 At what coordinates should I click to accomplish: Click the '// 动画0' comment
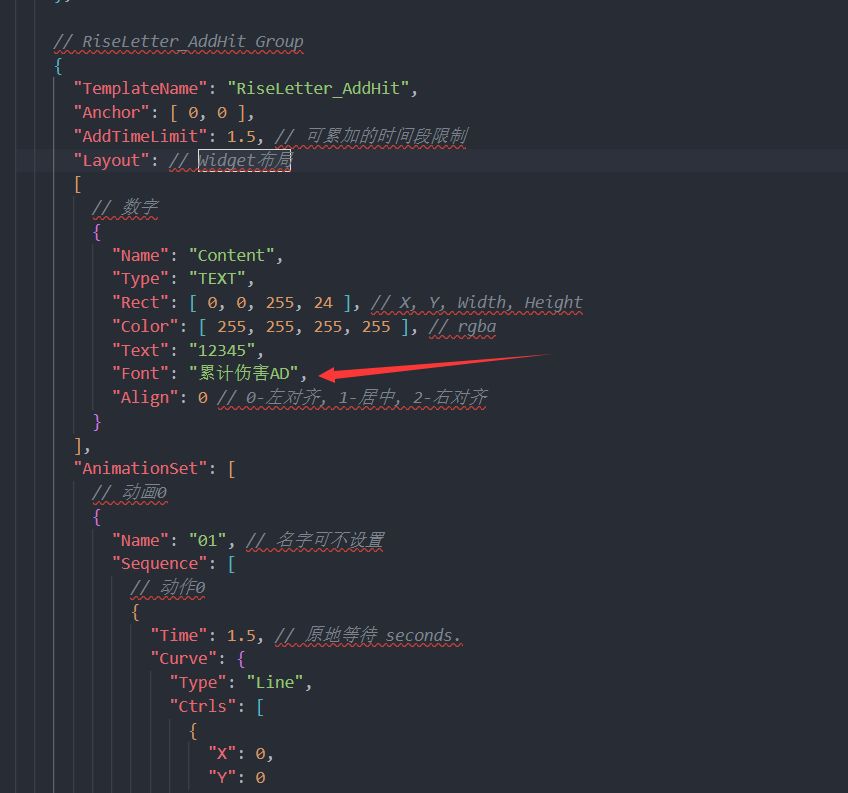[x=130, y=493]
